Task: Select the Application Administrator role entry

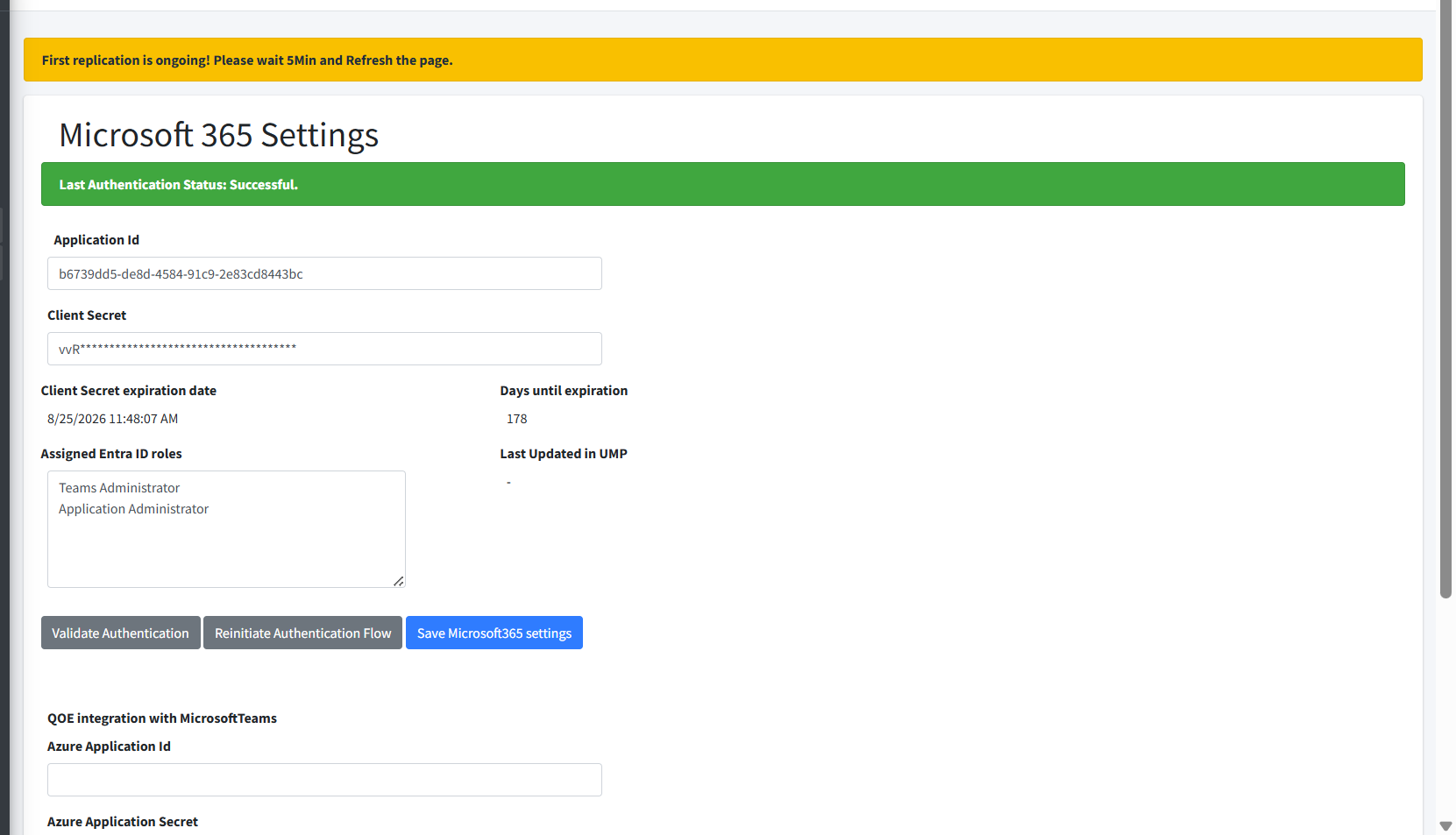Action: click(x=133, y=509)
